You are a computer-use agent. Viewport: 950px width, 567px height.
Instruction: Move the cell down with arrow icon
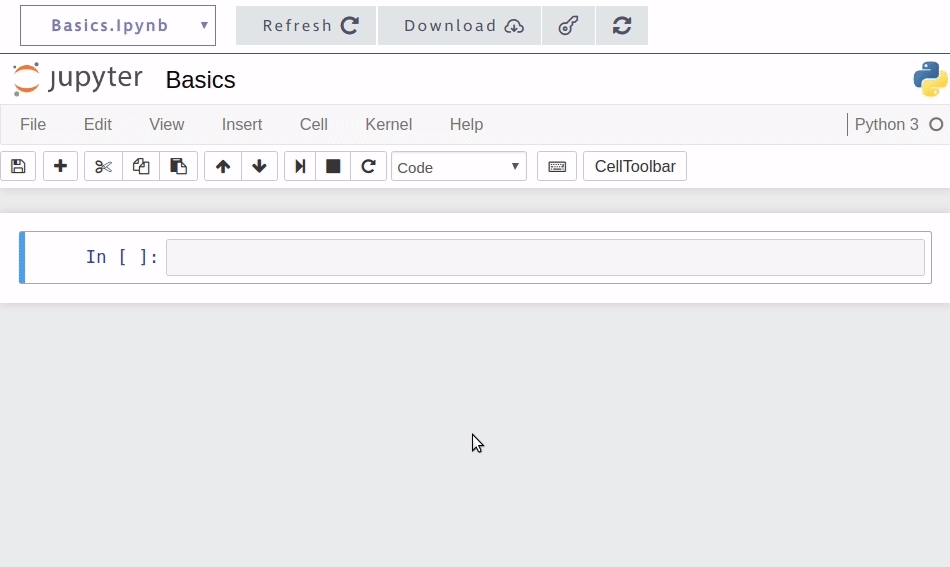[259, 166]
